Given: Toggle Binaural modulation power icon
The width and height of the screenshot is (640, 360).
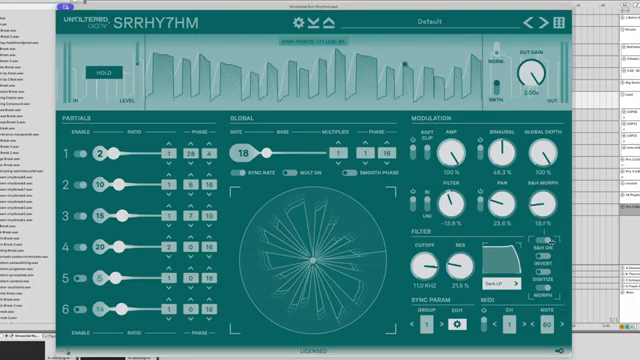Looking at the screenshot, I should 480,140.
